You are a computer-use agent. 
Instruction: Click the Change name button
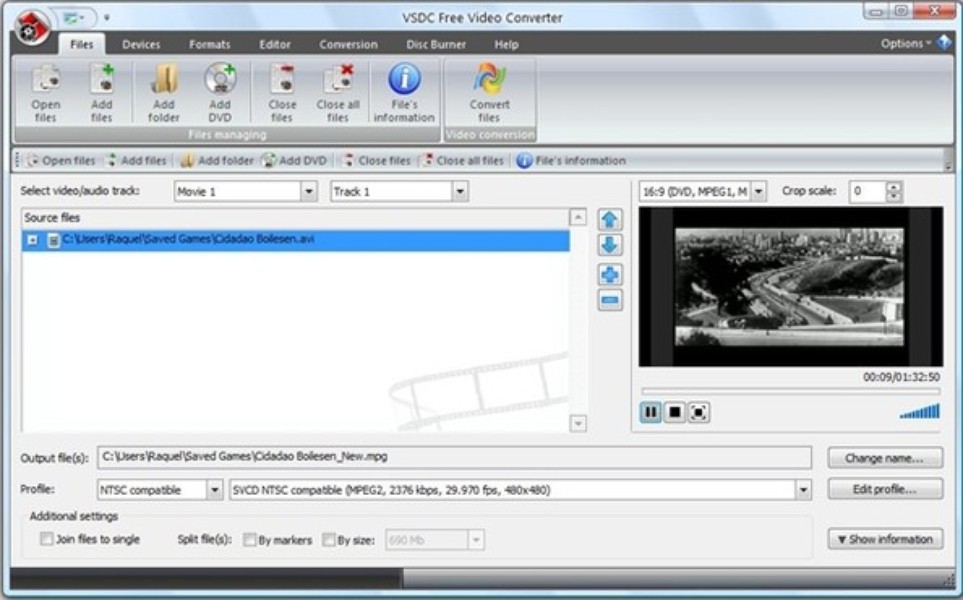pos(885,458)
